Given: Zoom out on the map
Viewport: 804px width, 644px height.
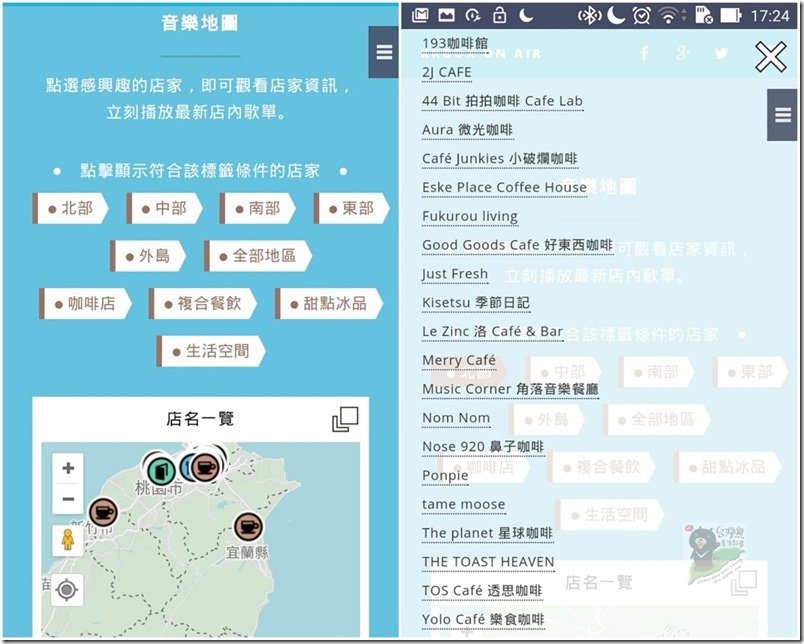Looking at the screenshot, I should point(68,499).
